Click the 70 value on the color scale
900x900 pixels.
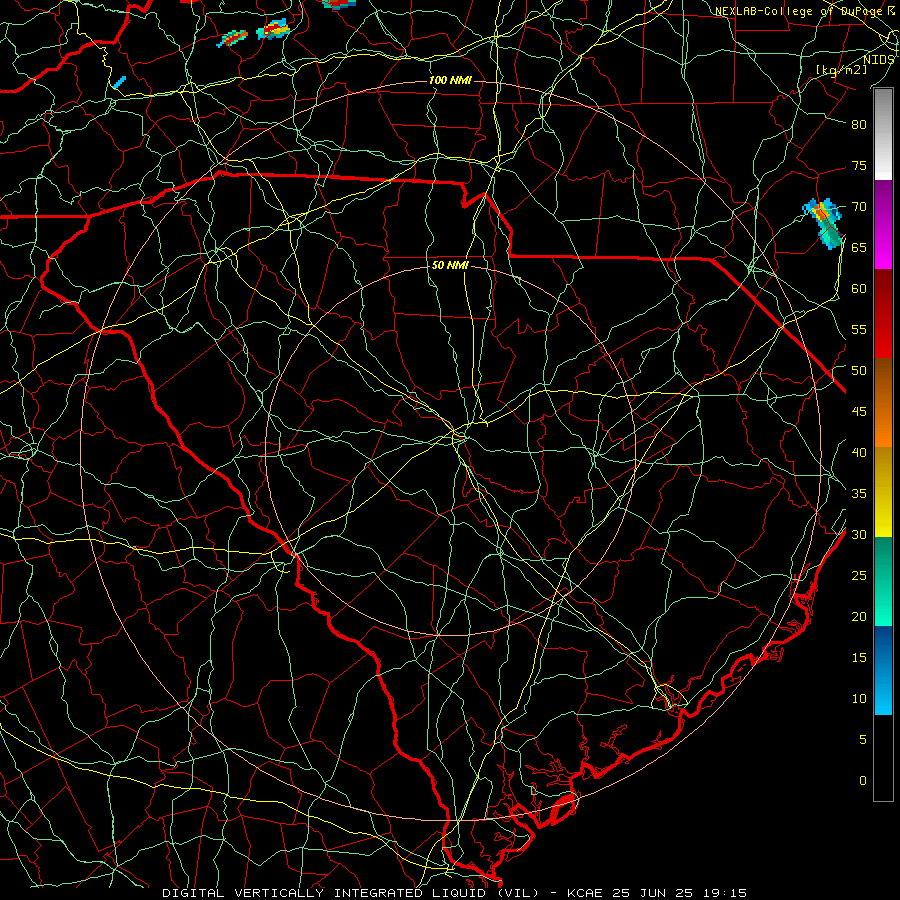859,207
